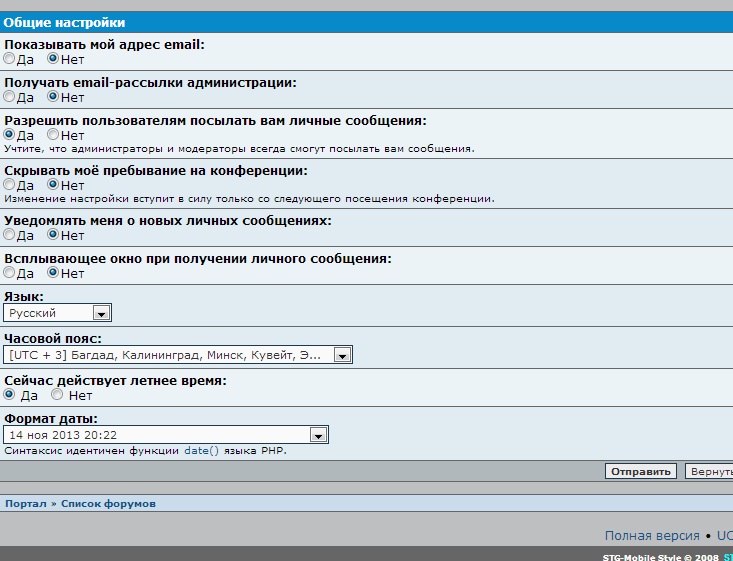Choose 'Нет' for new personal message notifications

tap(53, 235)
